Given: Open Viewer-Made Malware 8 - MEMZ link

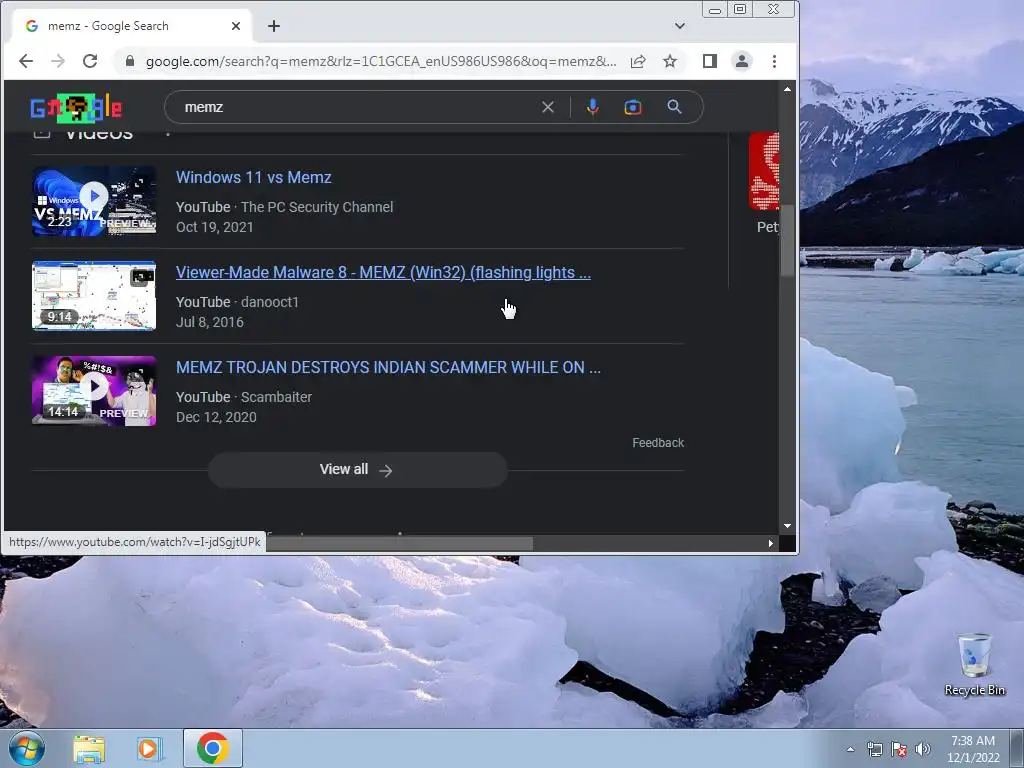Looking at the screenshot, I should [383, 272].
